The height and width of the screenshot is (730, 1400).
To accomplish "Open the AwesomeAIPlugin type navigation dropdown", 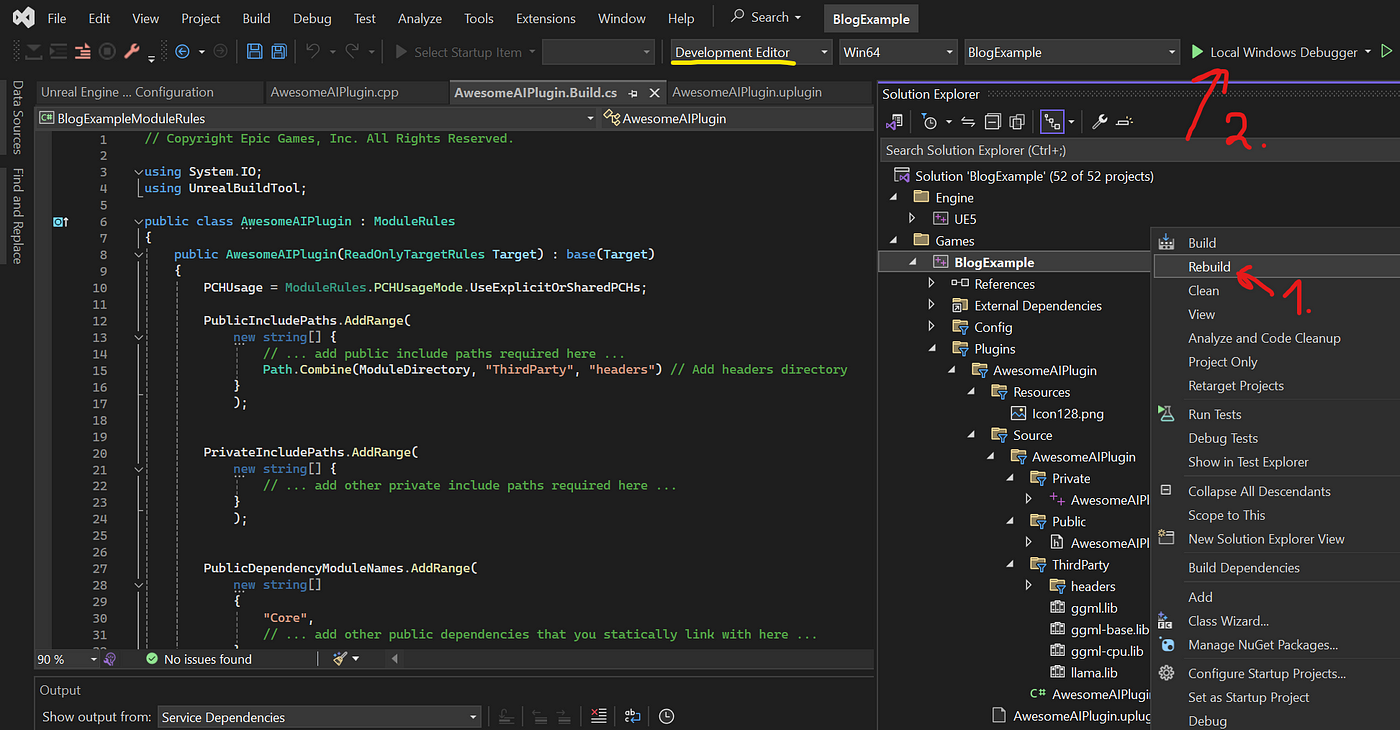I will tap(735, 118).
